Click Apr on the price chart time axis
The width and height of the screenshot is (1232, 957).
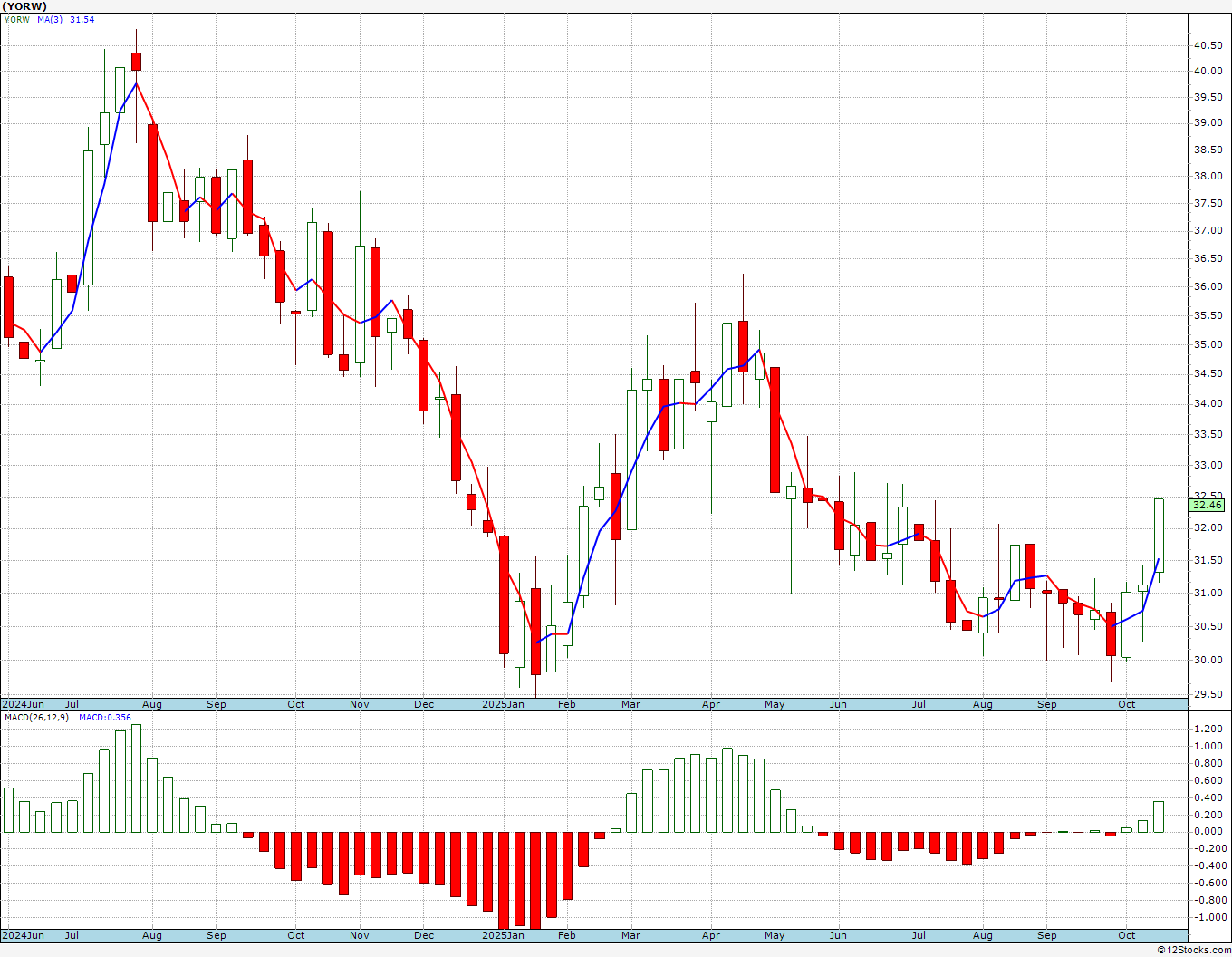tap(711, 705)
